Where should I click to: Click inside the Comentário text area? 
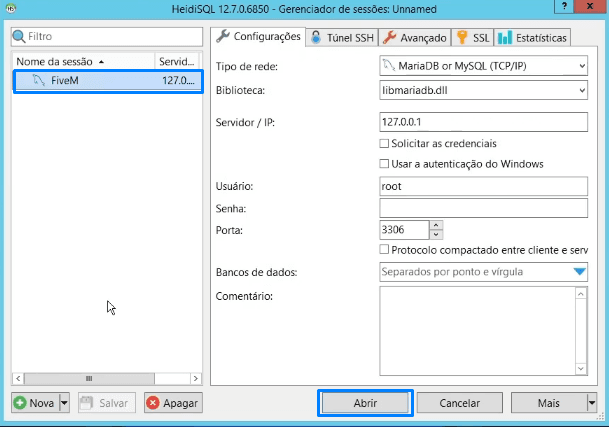[477, 331]
